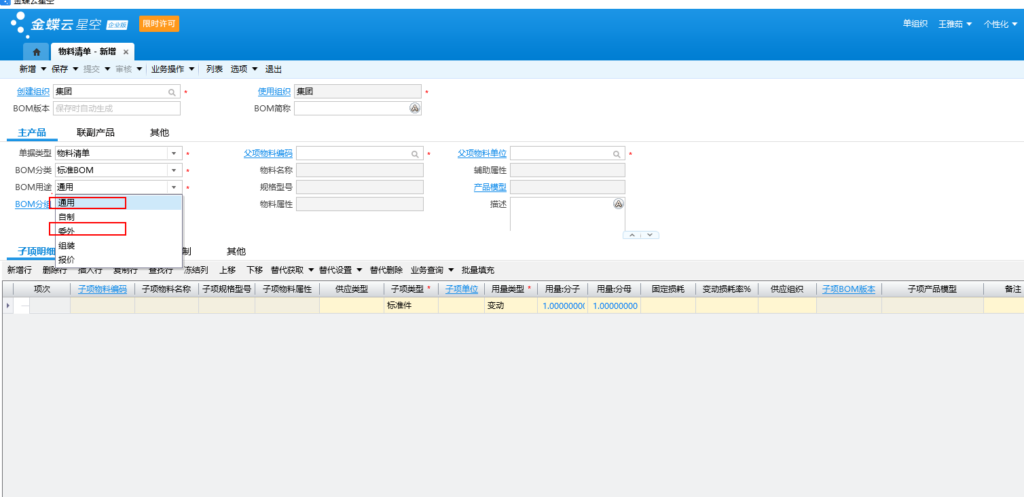Click the multilingual icon in BOM简称 field
This screenshot has width=1024, height=497.
(x=414, y=108)
